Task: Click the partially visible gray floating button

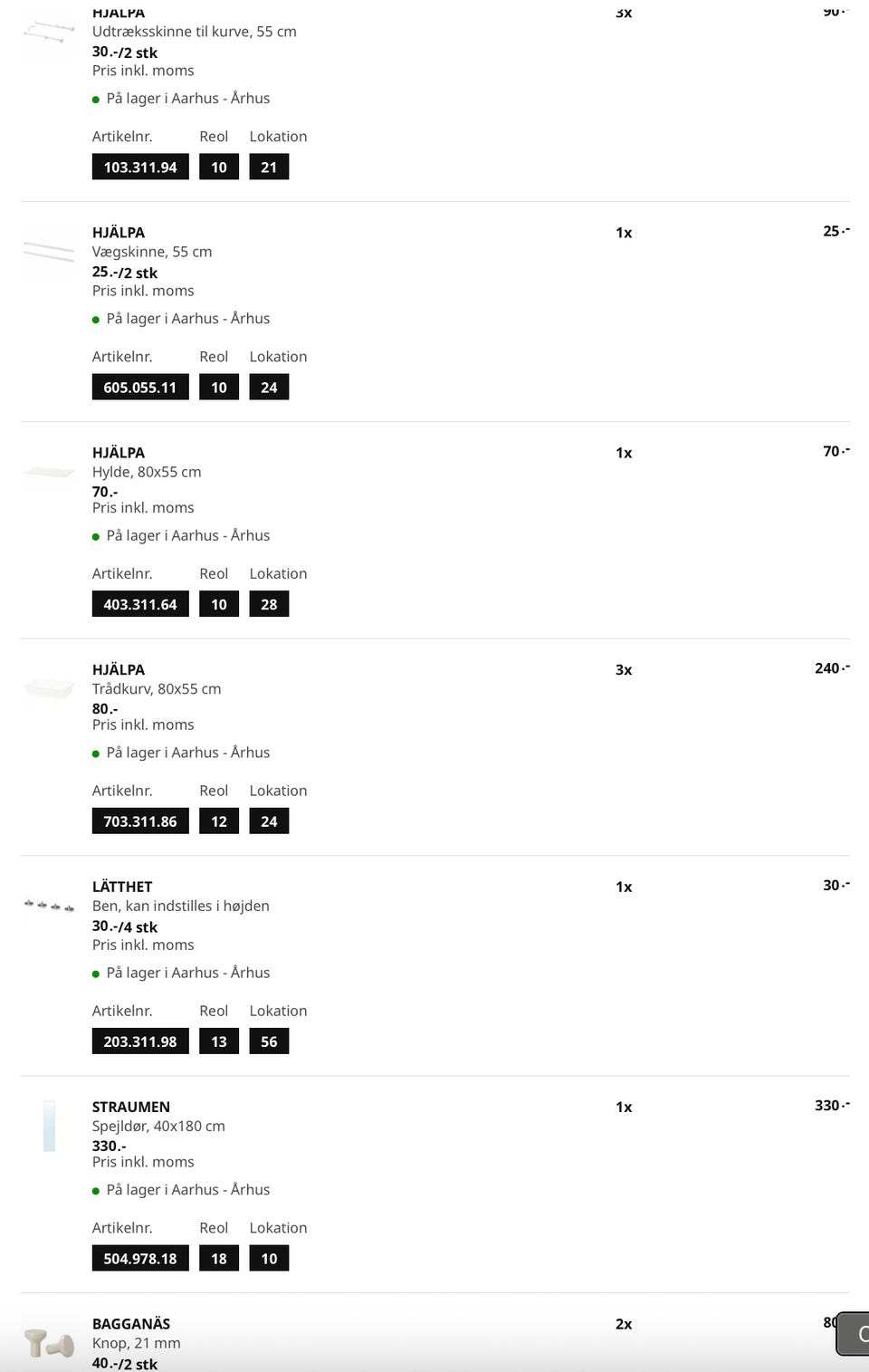Action: point(853,1333)
